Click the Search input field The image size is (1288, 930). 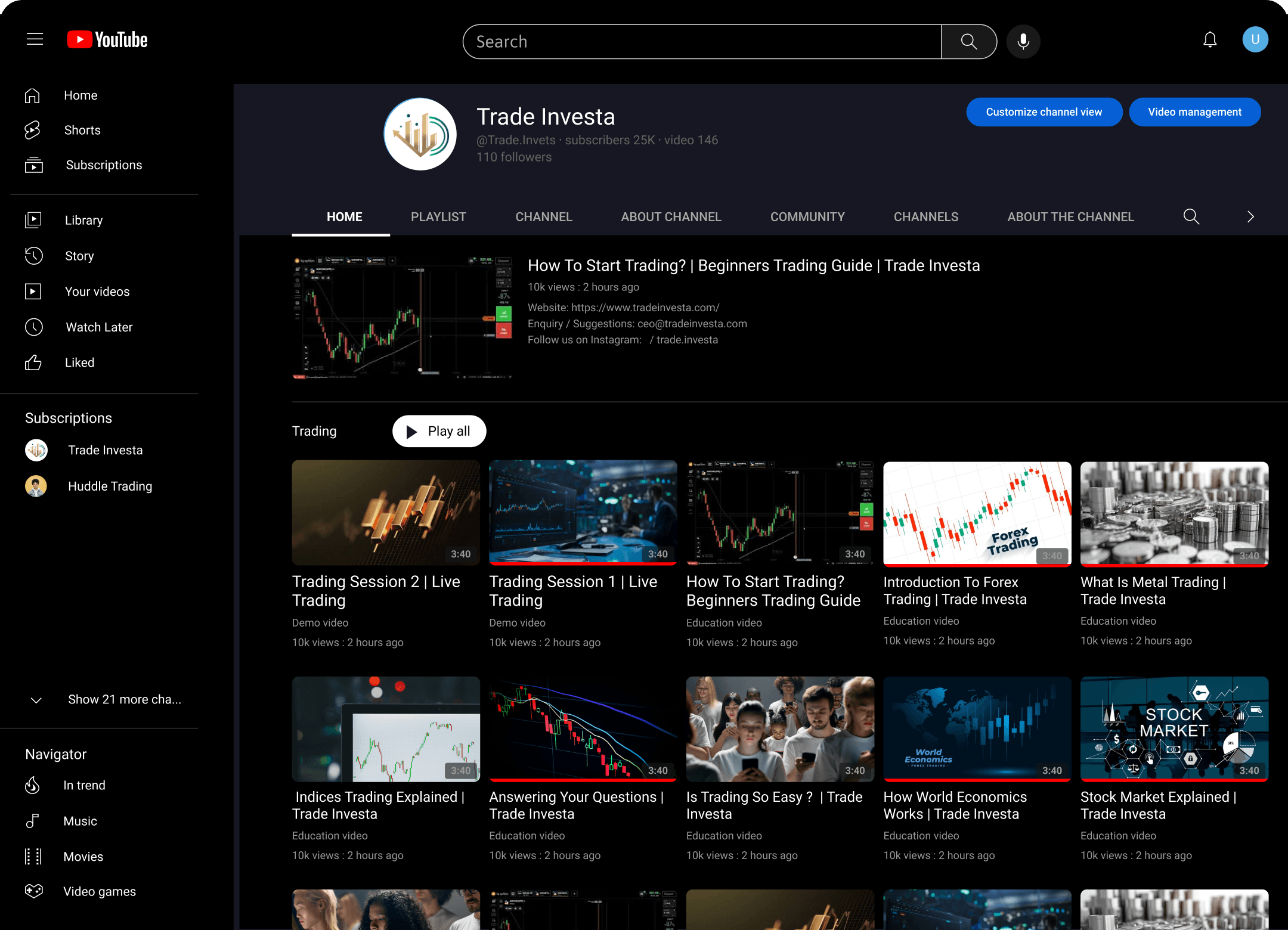pyautogui.click(x=702, y=42)
